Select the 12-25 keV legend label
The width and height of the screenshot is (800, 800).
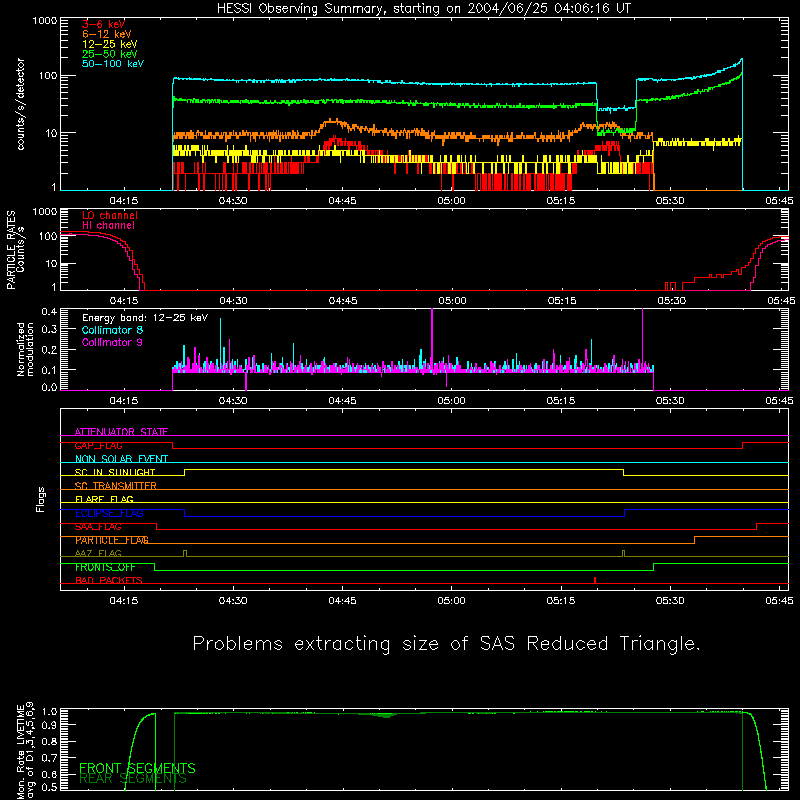pyautogui.click(x=110, y=44)
